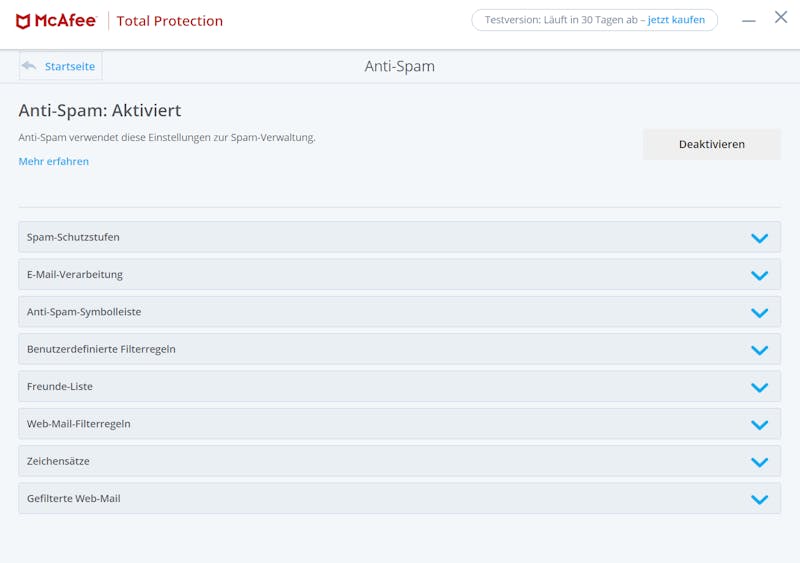
Task: Select the 'Freunde-Liste' section label
Action: pos(60,386)
